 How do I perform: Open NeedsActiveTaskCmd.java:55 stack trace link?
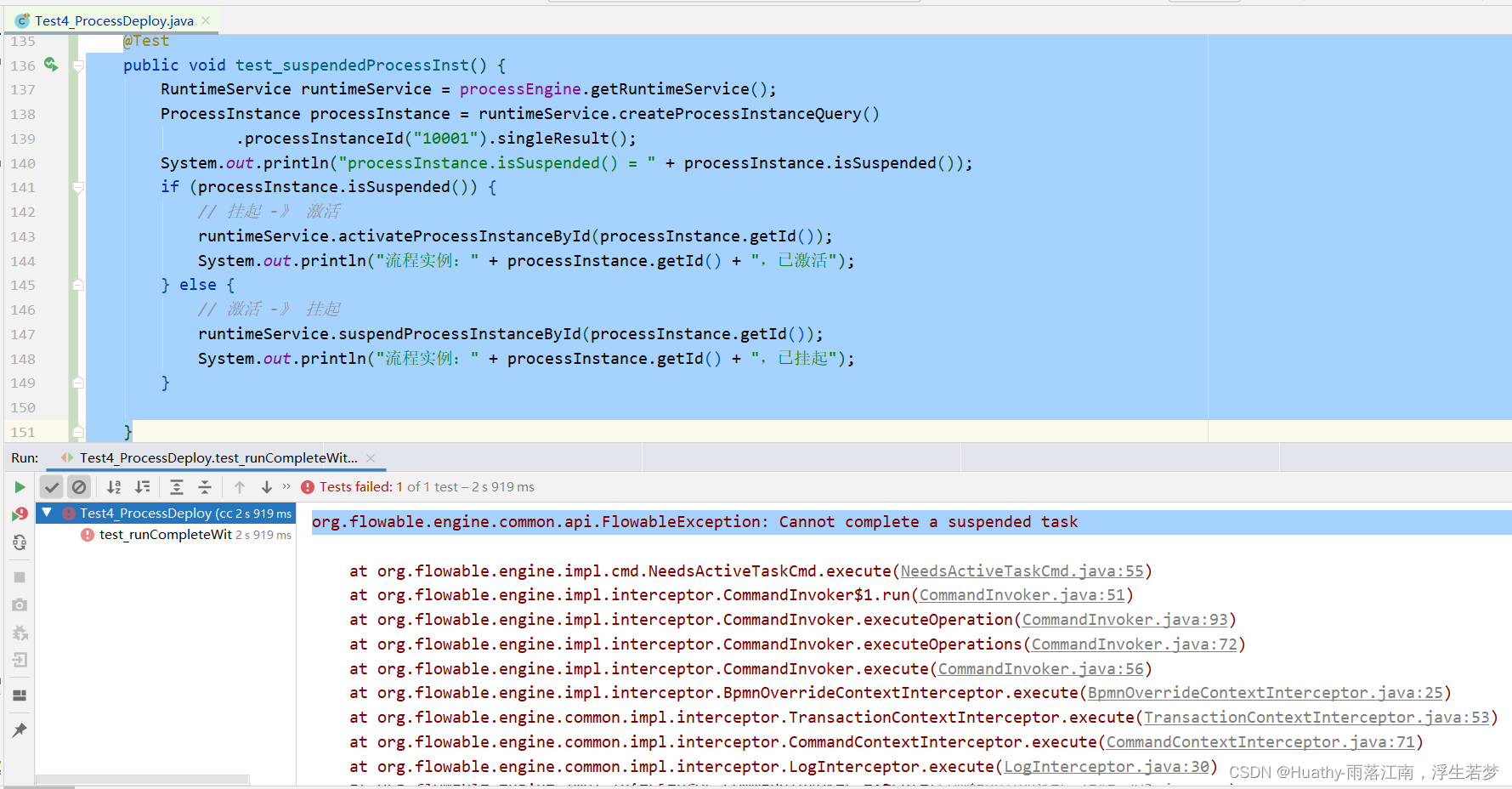coord(1022,571)
